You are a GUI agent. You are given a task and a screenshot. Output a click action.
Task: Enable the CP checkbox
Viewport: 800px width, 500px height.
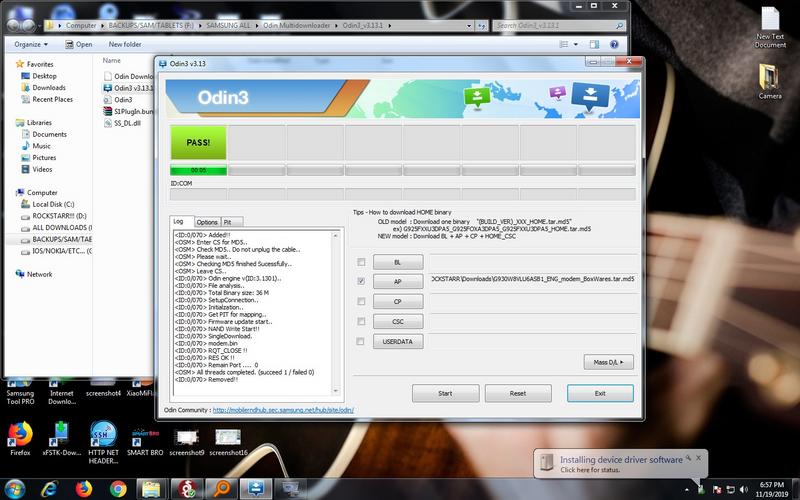(361, 301)
